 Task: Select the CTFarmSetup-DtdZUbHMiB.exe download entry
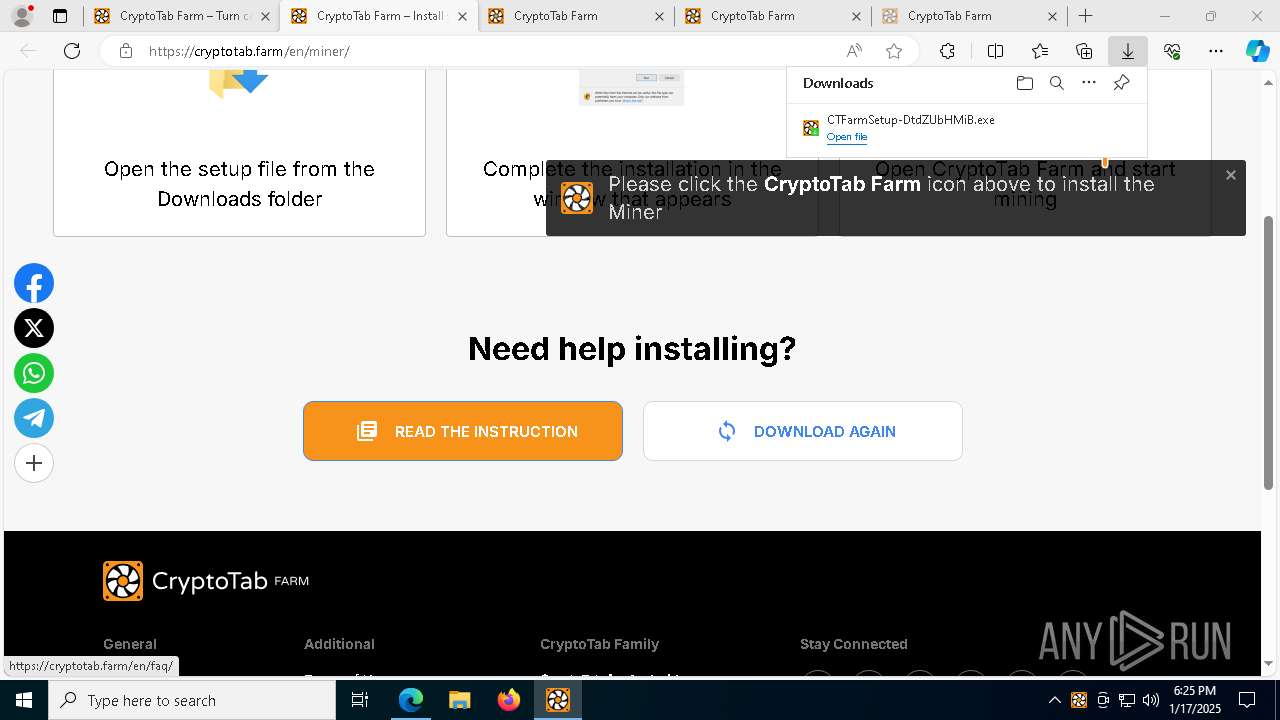pos(966,128)
